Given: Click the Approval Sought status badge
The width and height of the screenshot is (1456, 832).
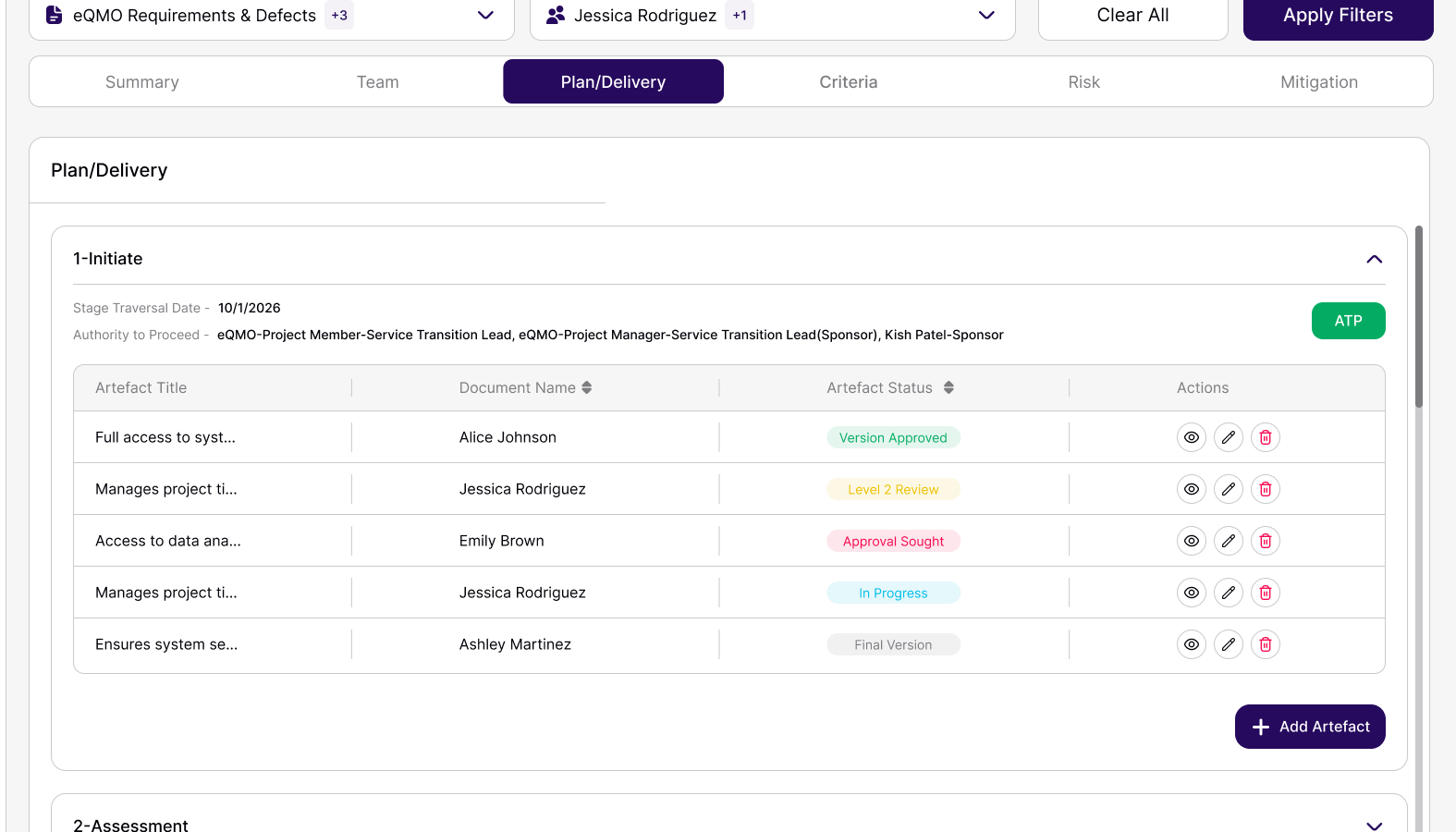Looking at the screenshot, I should (x=893, y=541).
